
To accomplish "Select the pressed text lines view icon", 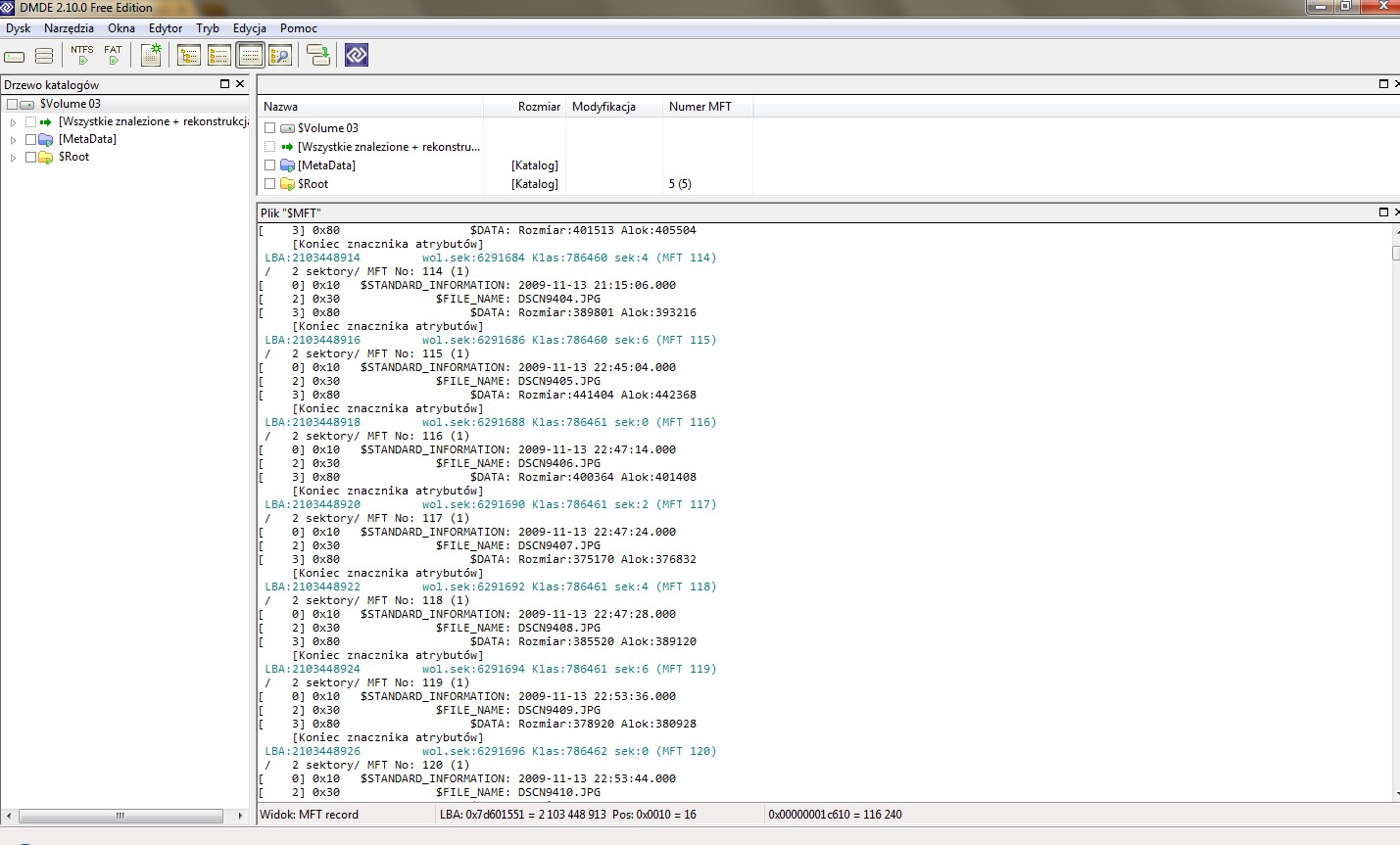I will click(x=251, y=55).
